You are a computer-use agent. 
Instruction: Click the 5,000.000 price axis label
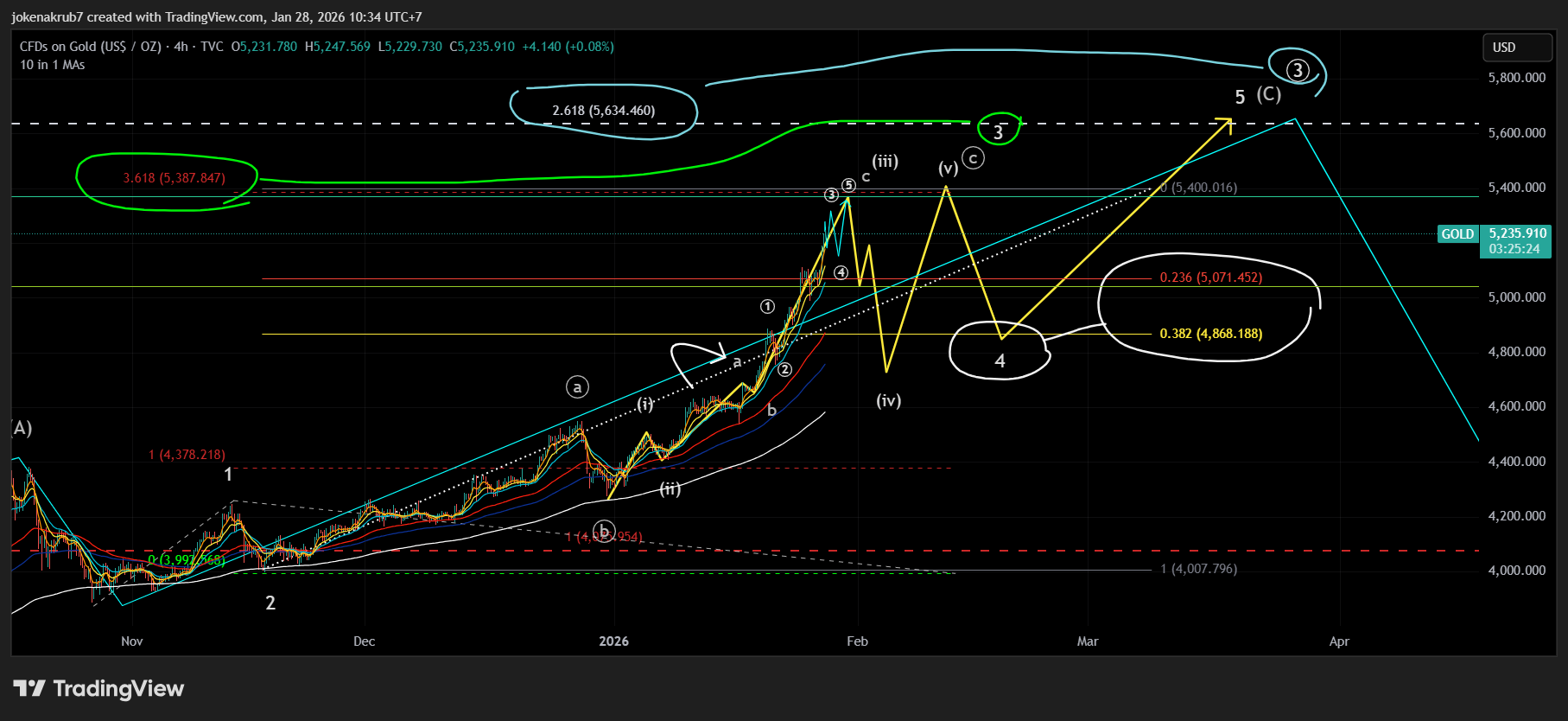pos(1517,297)
